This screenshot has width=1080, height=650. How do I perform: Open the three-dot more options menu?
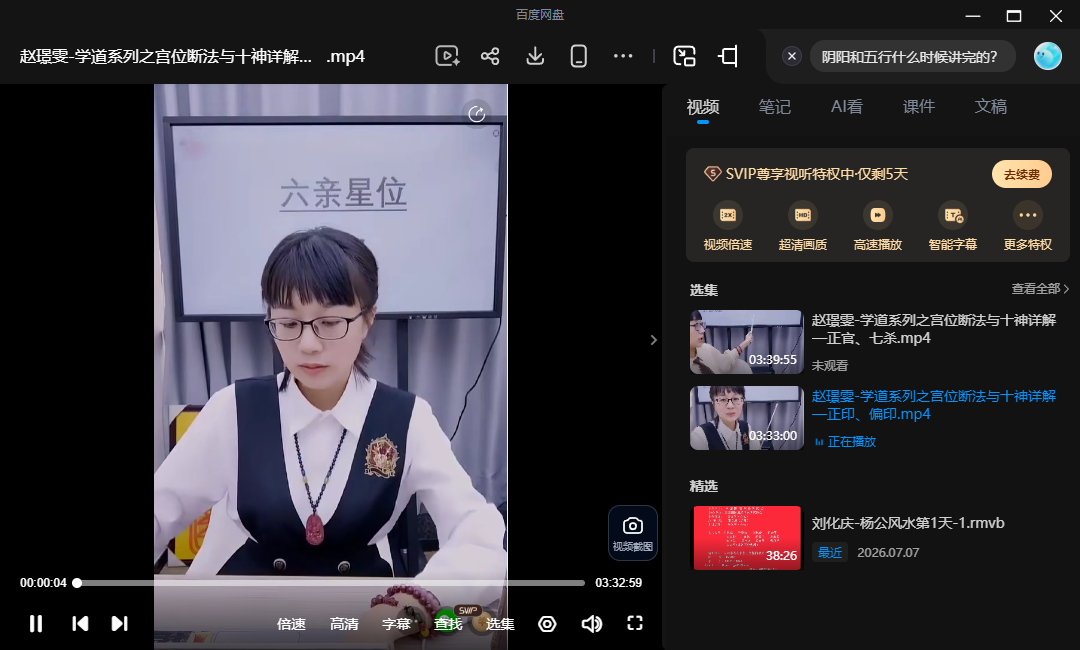623,56
